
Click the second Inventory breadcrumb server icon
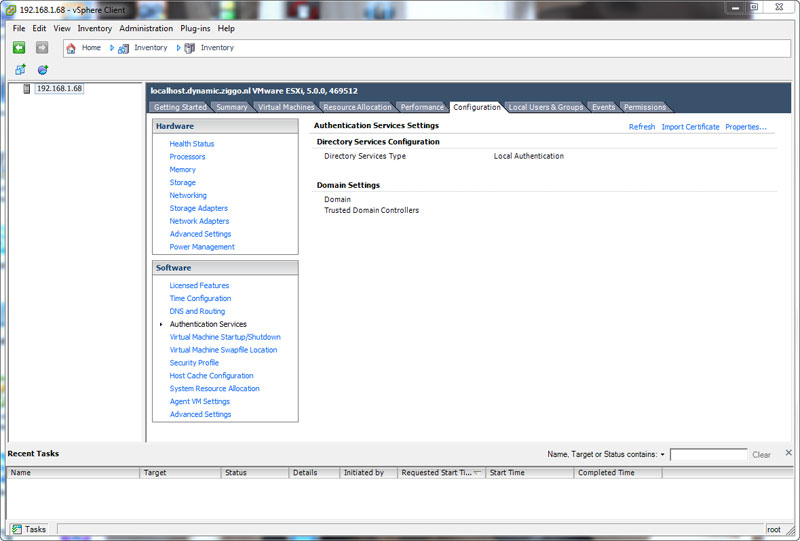[190, 48]
